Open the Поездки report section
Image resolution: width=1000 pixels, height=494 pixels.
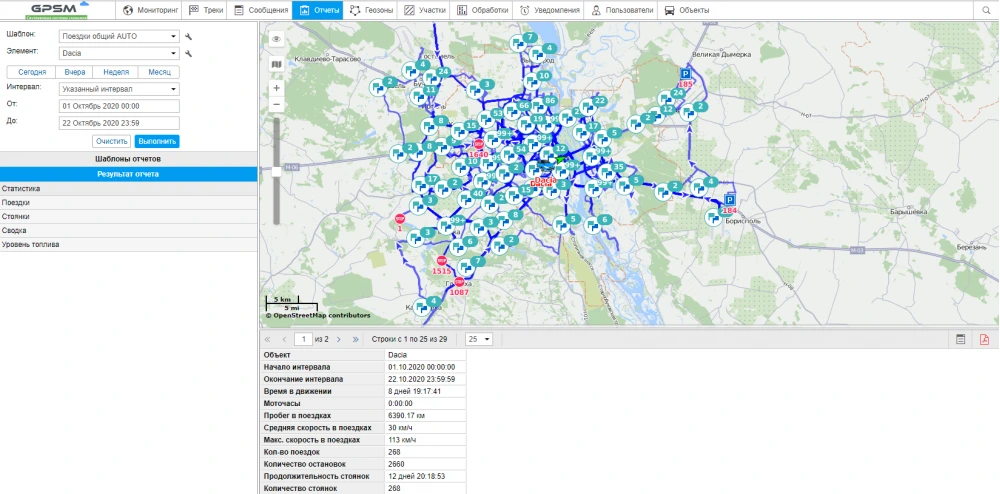pos(128,203)
